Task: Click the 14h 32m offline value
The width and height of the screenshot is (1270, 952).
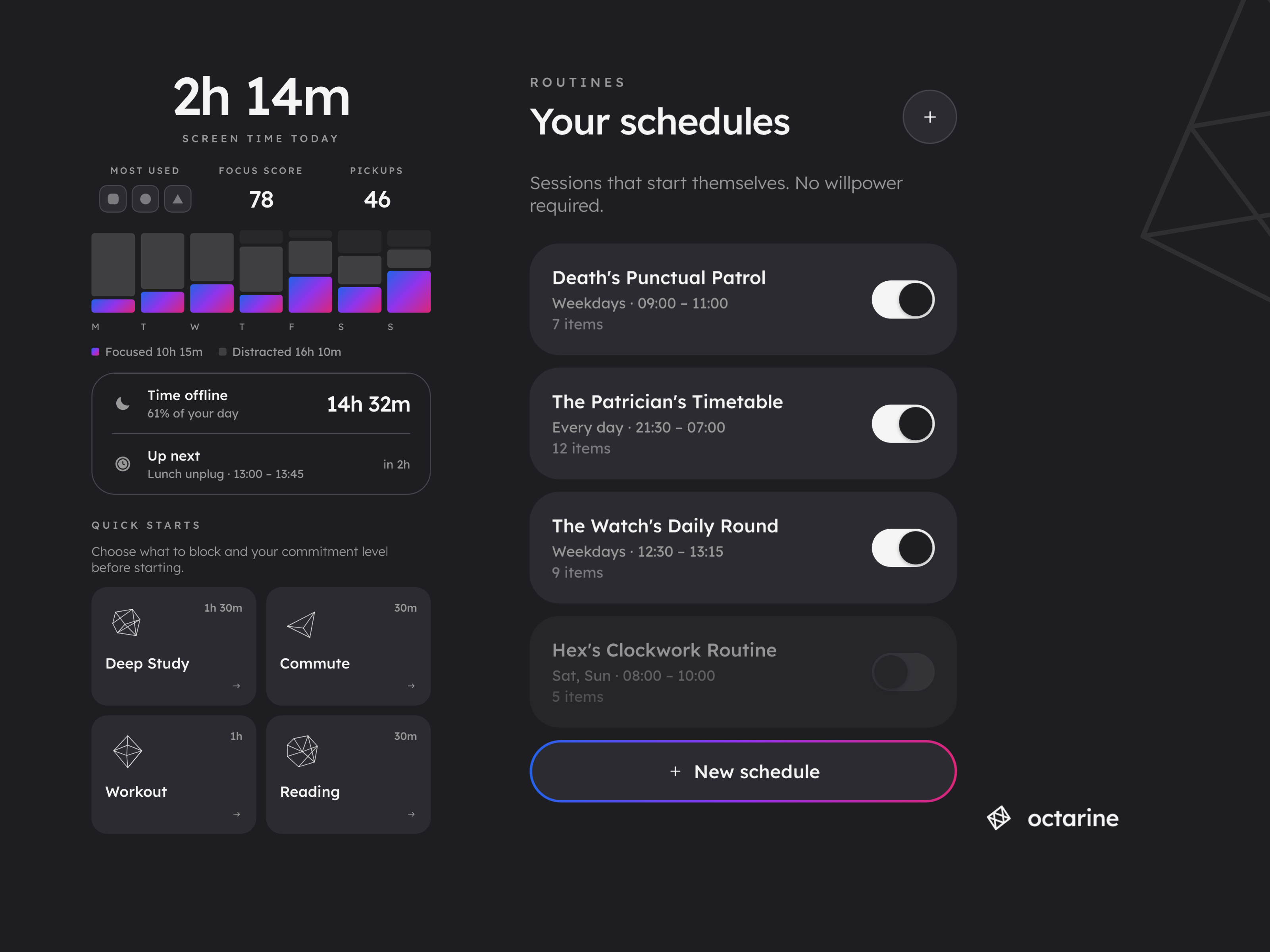Action: [x=369, y=405]
